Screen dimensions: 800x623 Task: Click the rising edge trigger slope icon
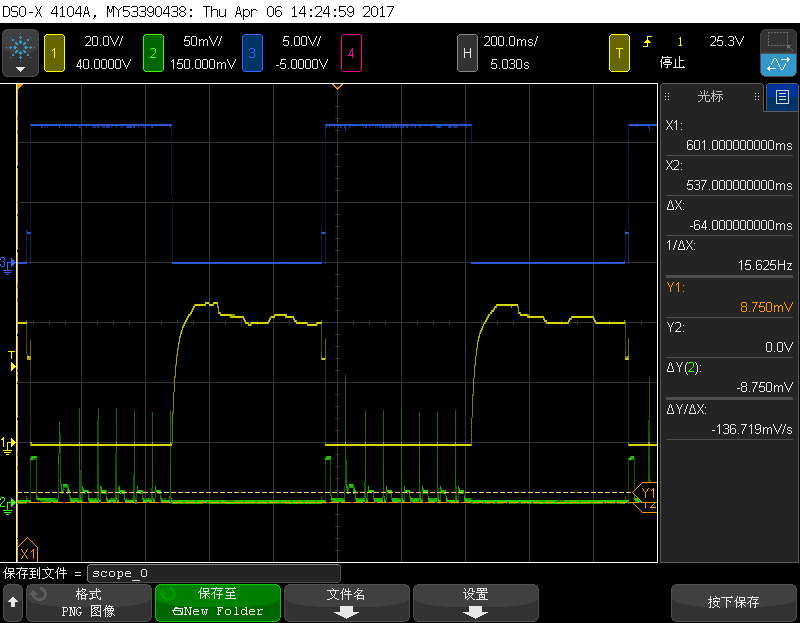(x=648, y=41)
